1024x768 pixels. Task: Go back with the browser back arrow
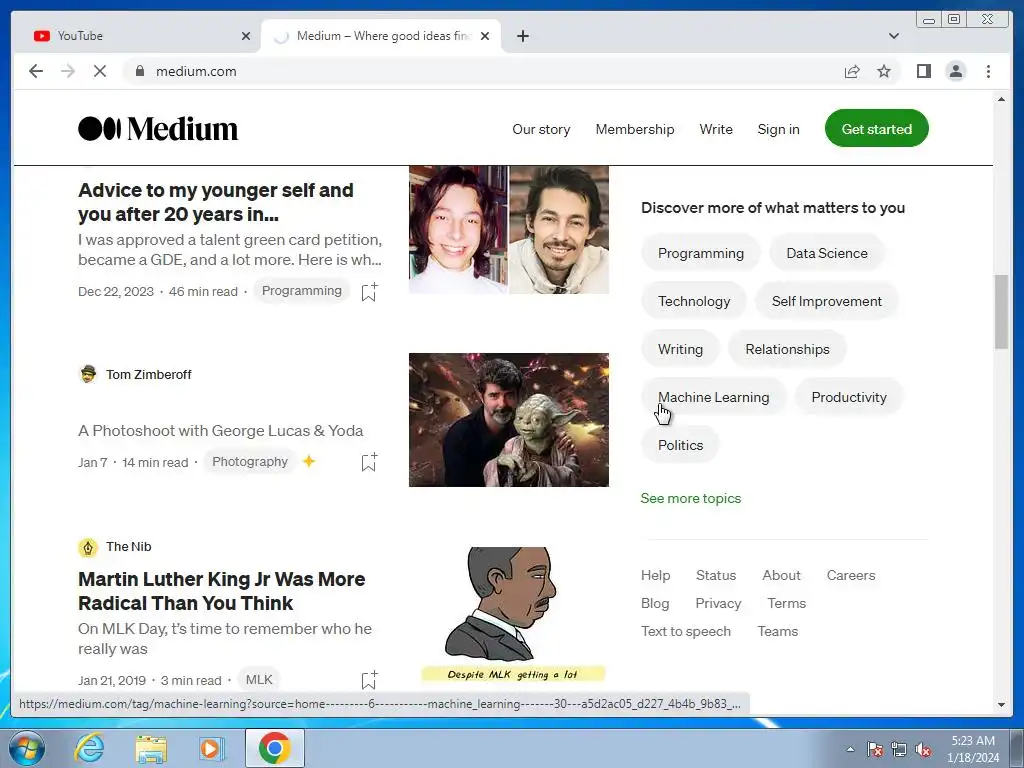coord(36,71)
